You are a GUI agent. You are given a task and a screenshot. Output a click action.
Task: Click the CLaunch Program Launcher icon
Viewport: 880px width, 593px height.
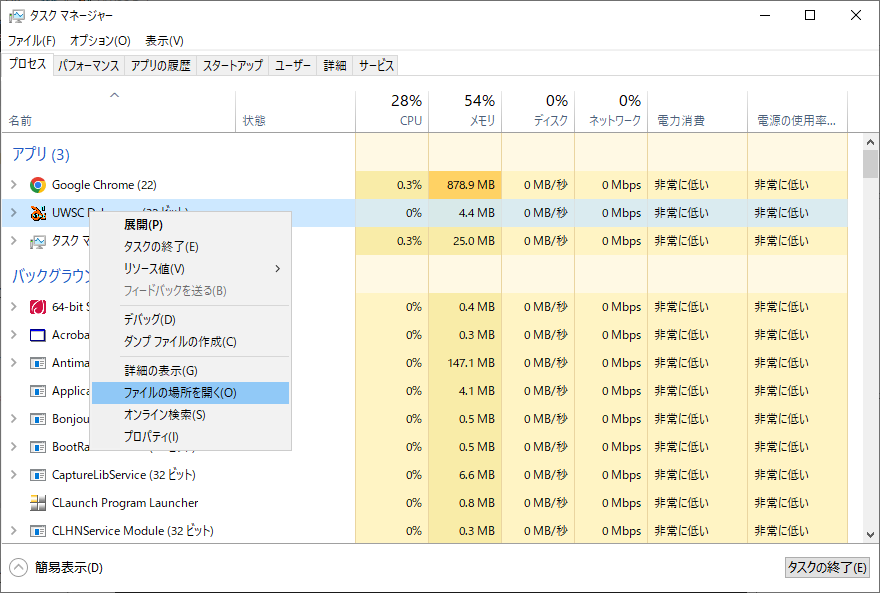[x=38, y=503]
